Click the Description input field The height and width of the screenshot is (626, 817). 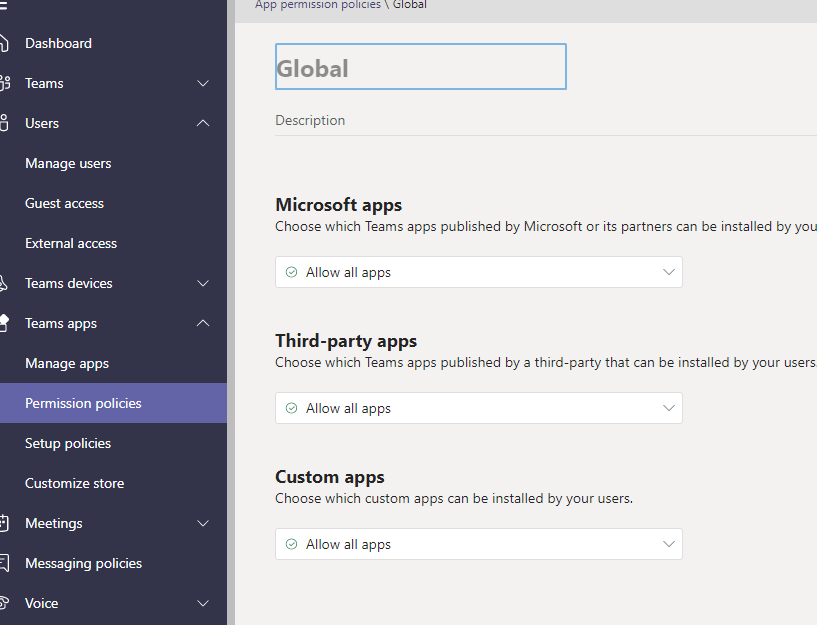[x=546, y=121]
